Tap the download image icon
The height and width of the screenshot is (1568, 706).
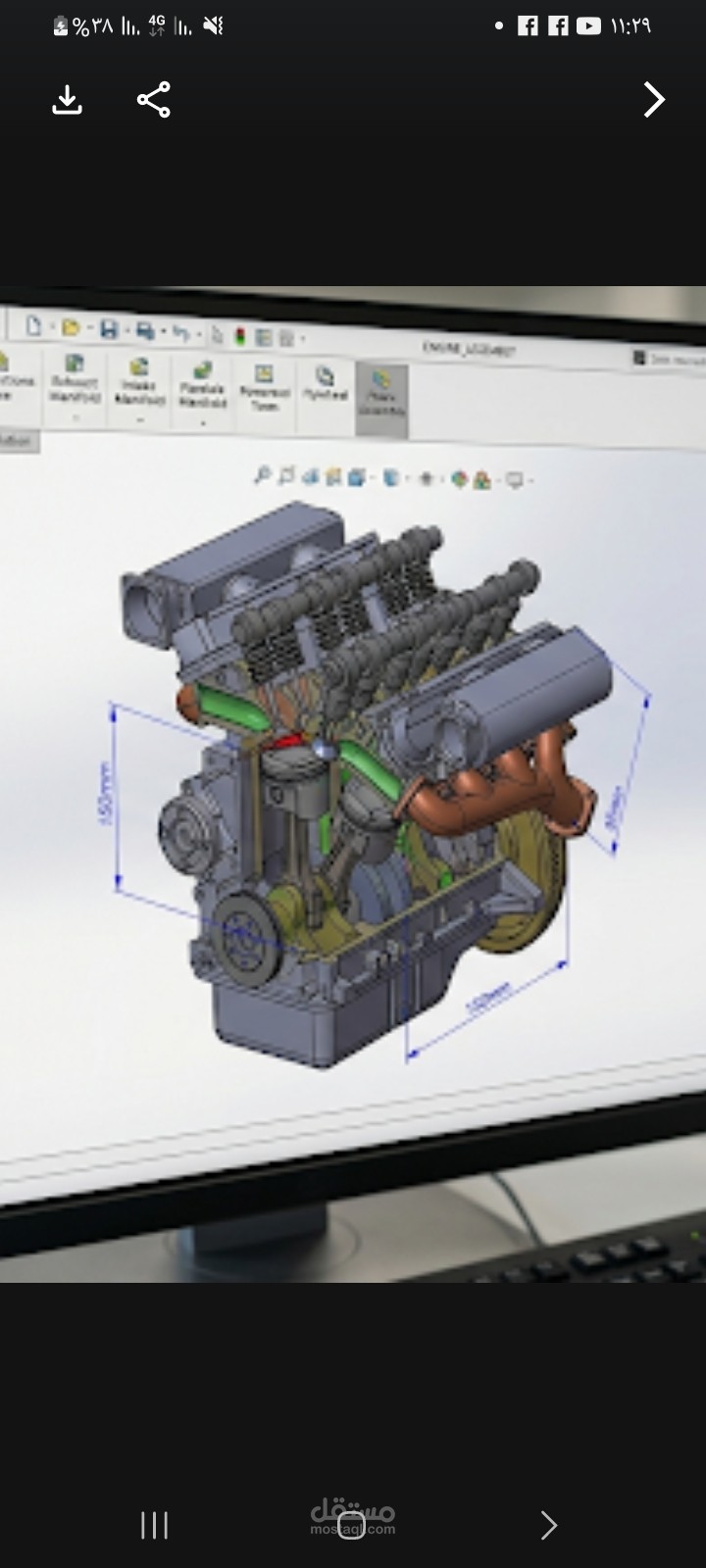pyautogui.click(x=67, y=100)
